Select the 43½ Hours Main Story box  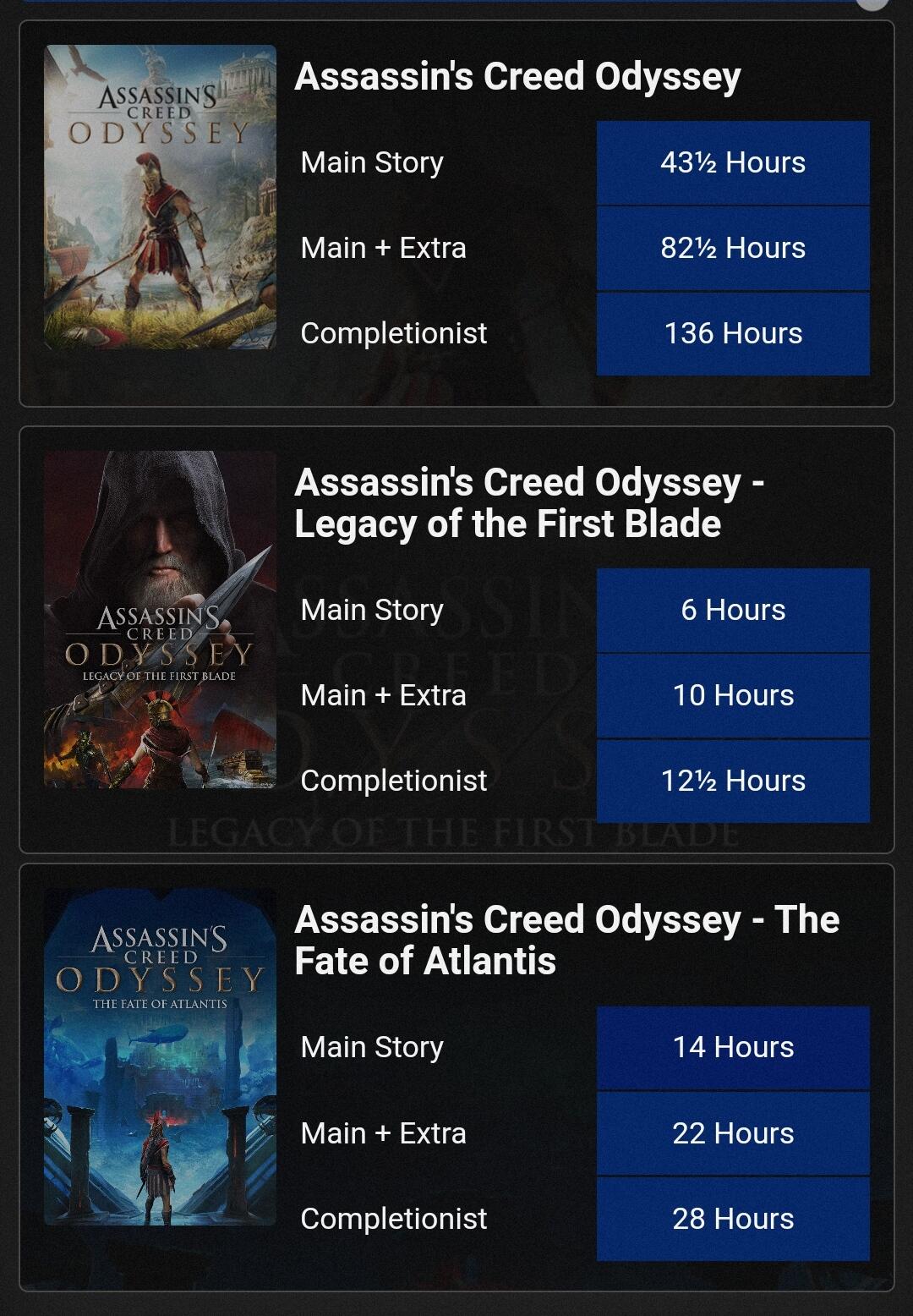(x=733, y=162)
